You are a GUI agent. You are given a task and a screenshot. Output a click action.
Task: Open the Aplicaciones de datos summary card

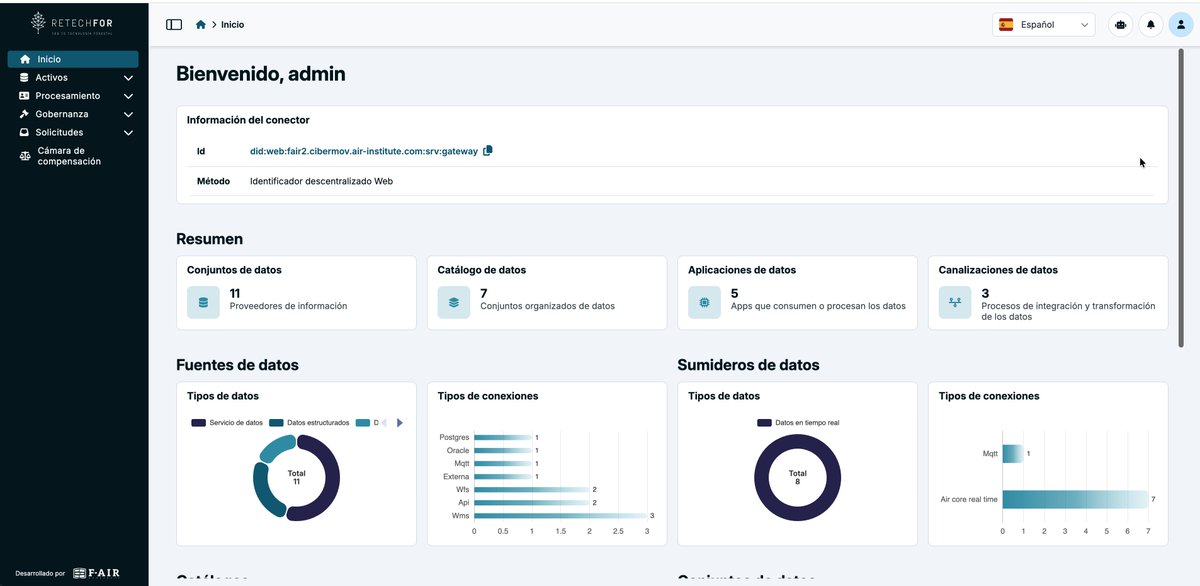pyautogui.click(x=797, y=292)
